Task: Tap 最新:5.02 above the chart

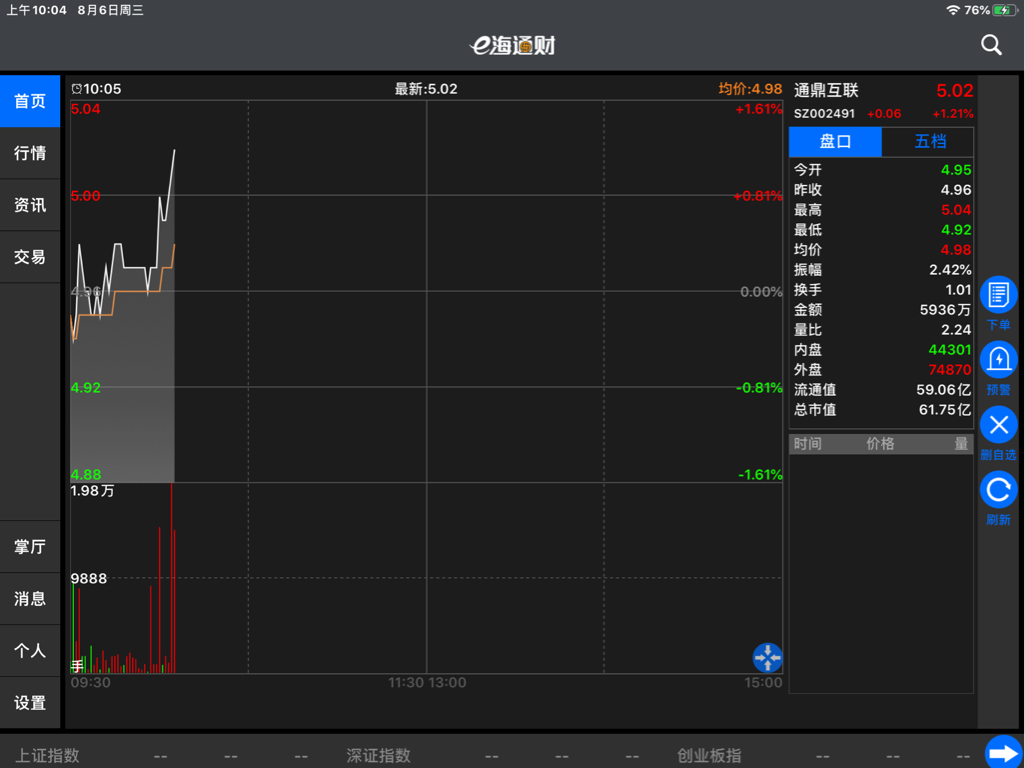Action: [x=426, y=89]
